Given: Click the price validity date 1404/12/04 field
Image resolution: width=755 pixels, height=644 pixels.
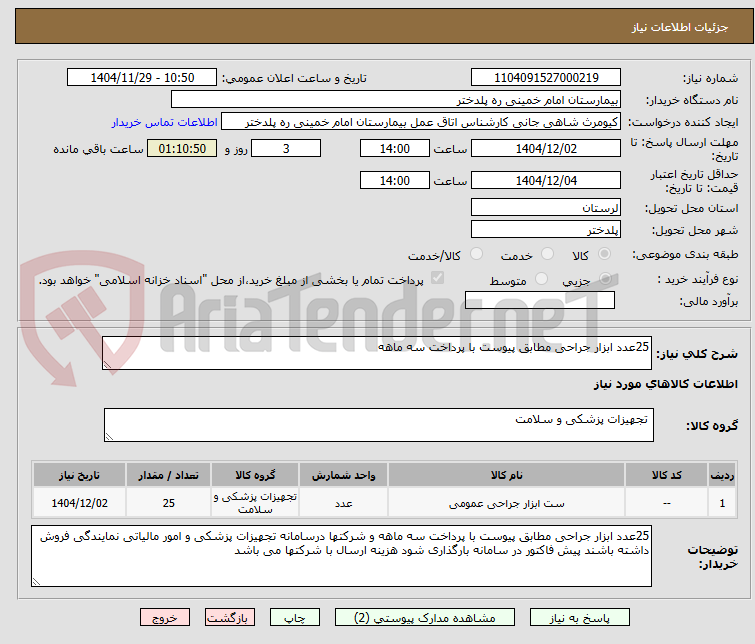Looking at the screenshot, I should pyautogui.click(x=546, y=180).
